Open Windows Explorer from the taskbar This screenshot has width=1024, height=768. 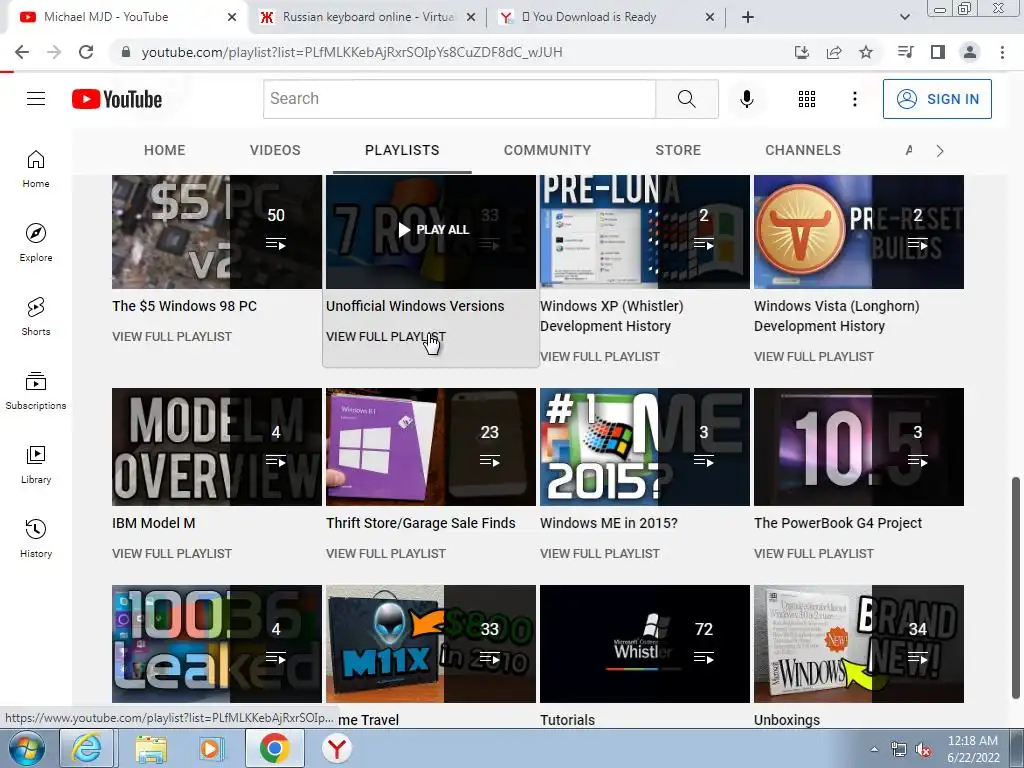pyautogui.click(x=151, y=748)
